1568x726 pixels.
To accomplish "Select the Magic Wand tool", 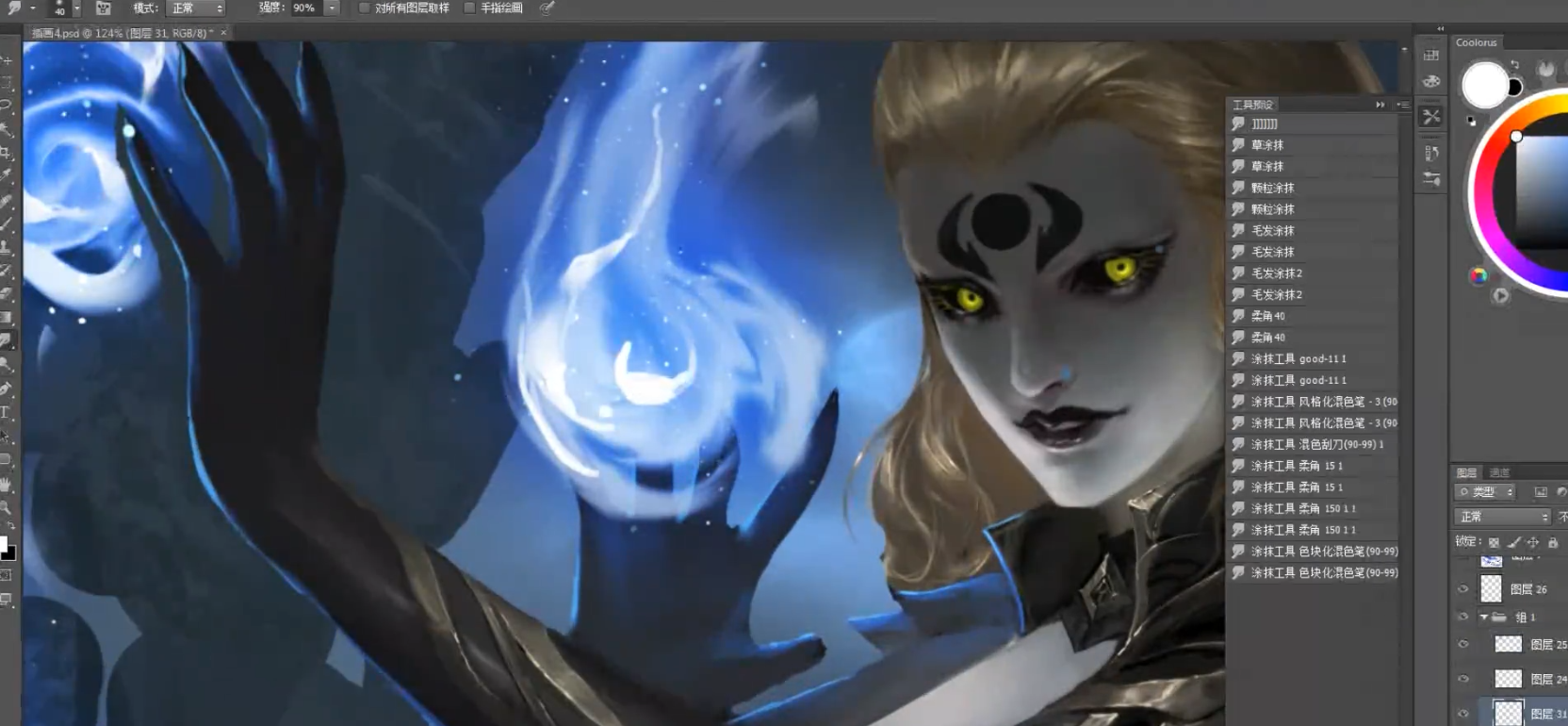I will click(x=7, y=129).
